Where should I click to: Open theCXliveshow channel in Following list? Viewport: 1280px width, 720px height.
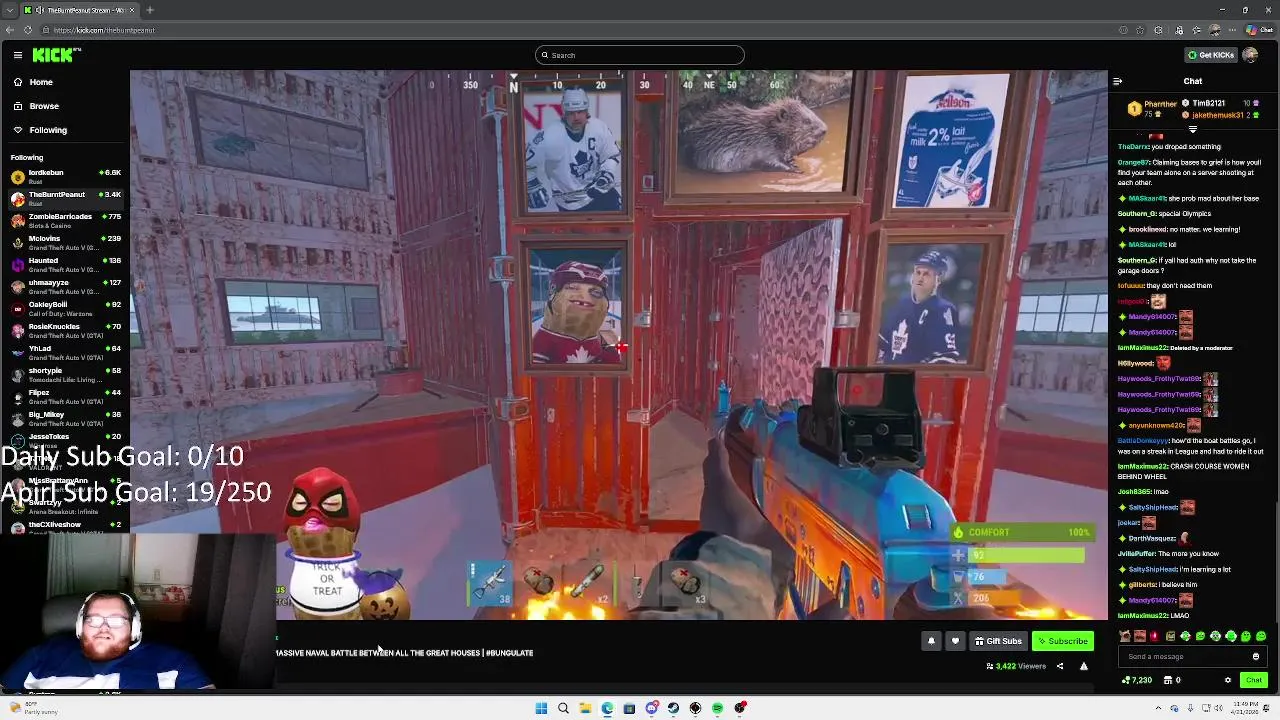tap(65, 527)
